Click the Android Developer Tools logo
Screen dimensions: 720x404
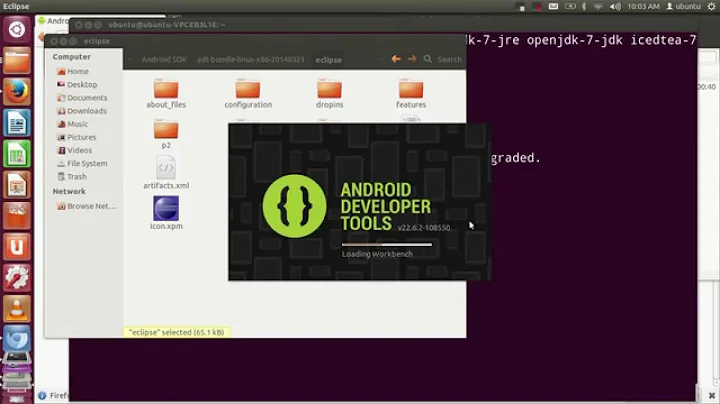294,206
